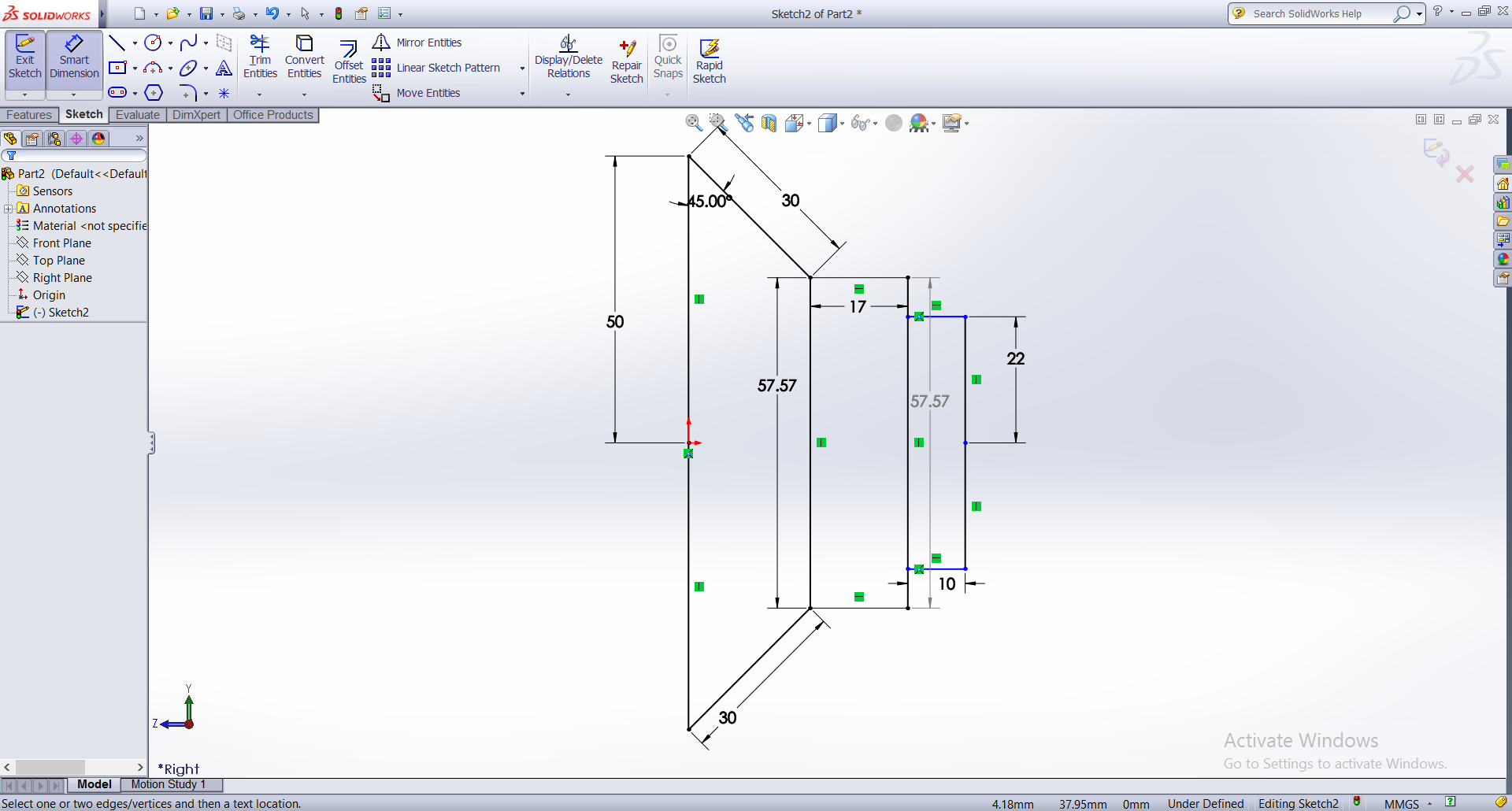
Task: Open the PropertyManager tab icon
Action: coord(31,139)
